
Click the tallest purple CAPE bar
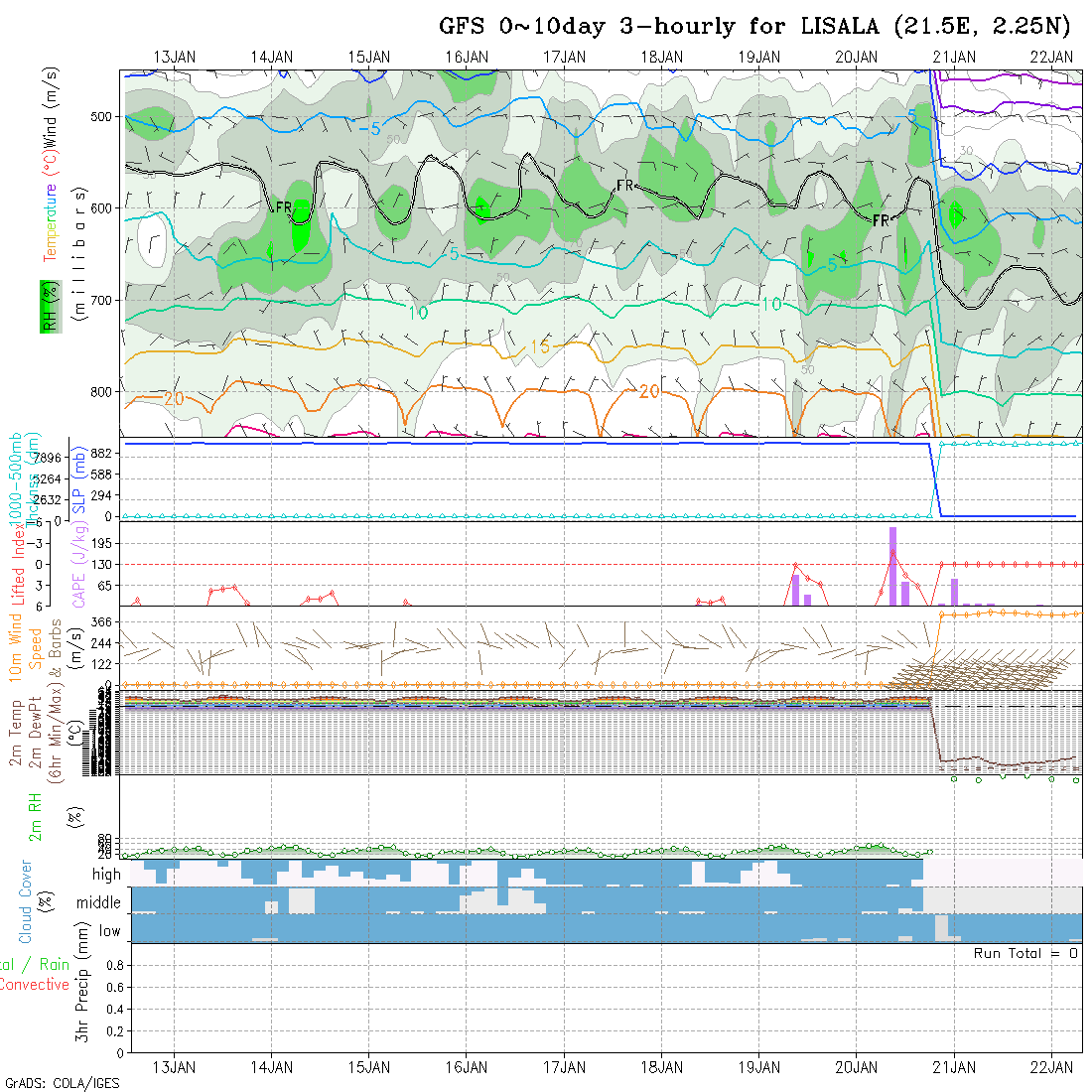point(892,564)
